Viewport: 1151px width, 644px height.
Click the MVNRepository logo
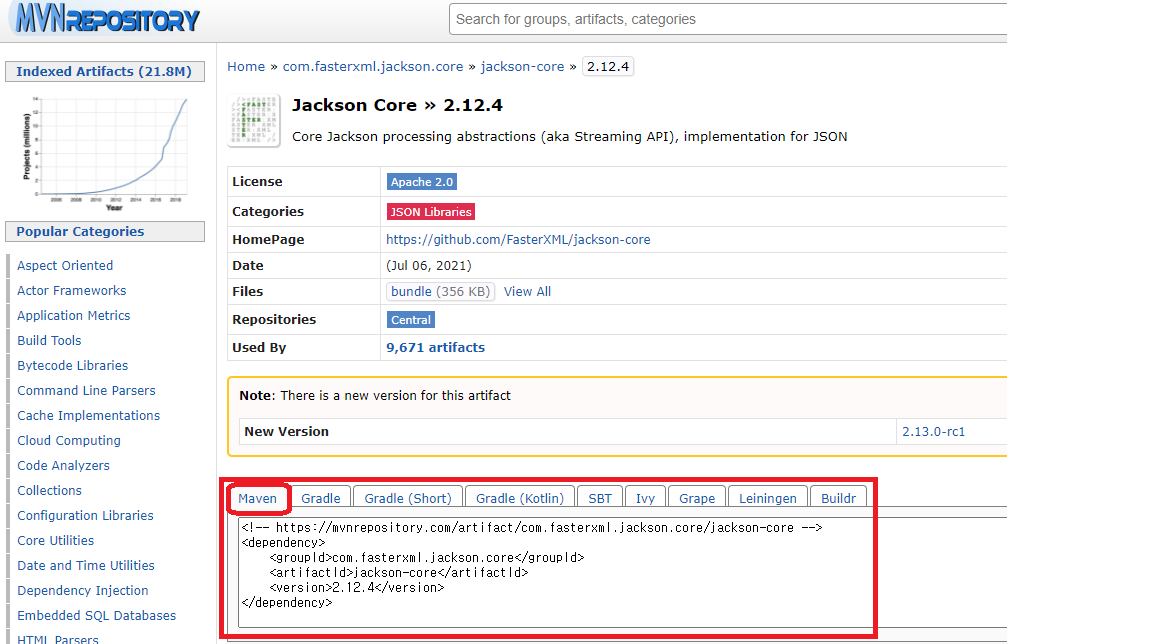pyautogui.click(x=106, y=18)
